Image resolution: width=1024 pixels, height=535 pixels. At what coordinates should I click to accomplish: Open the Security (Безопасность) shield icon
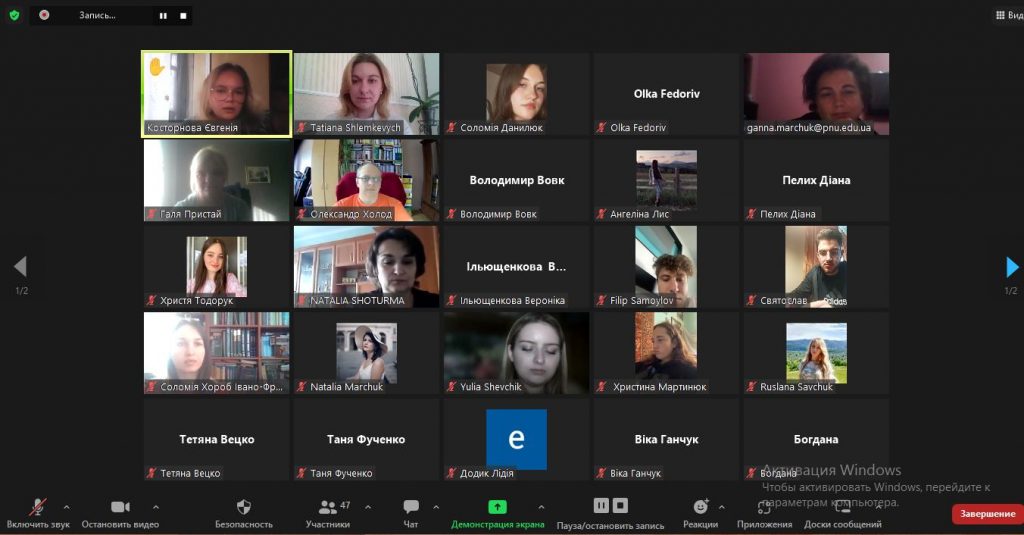point(244,507)
